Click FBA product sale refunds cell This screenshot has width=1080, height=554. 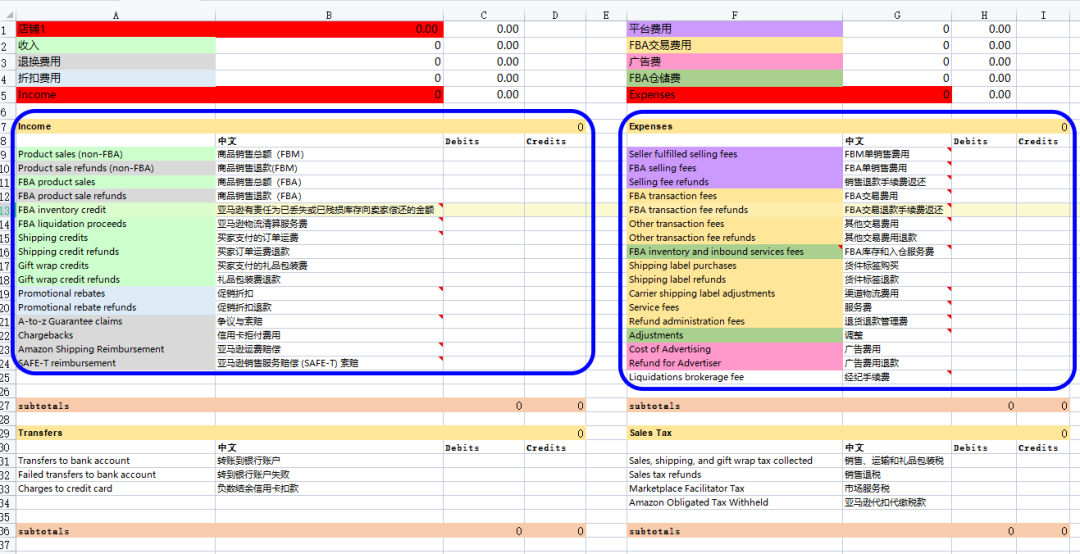(116, 196)
